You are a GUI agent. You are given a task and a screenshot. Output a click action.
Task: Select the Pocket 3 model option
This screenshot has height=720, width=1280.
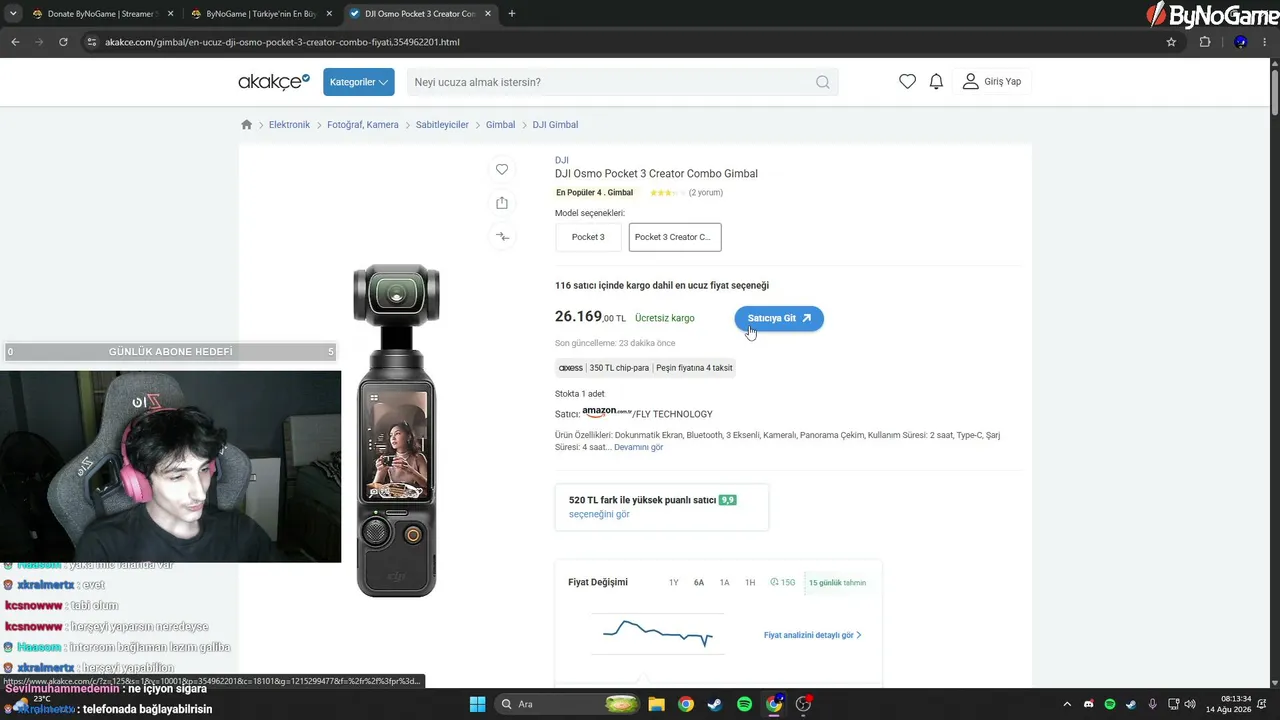tap(588, 237)
